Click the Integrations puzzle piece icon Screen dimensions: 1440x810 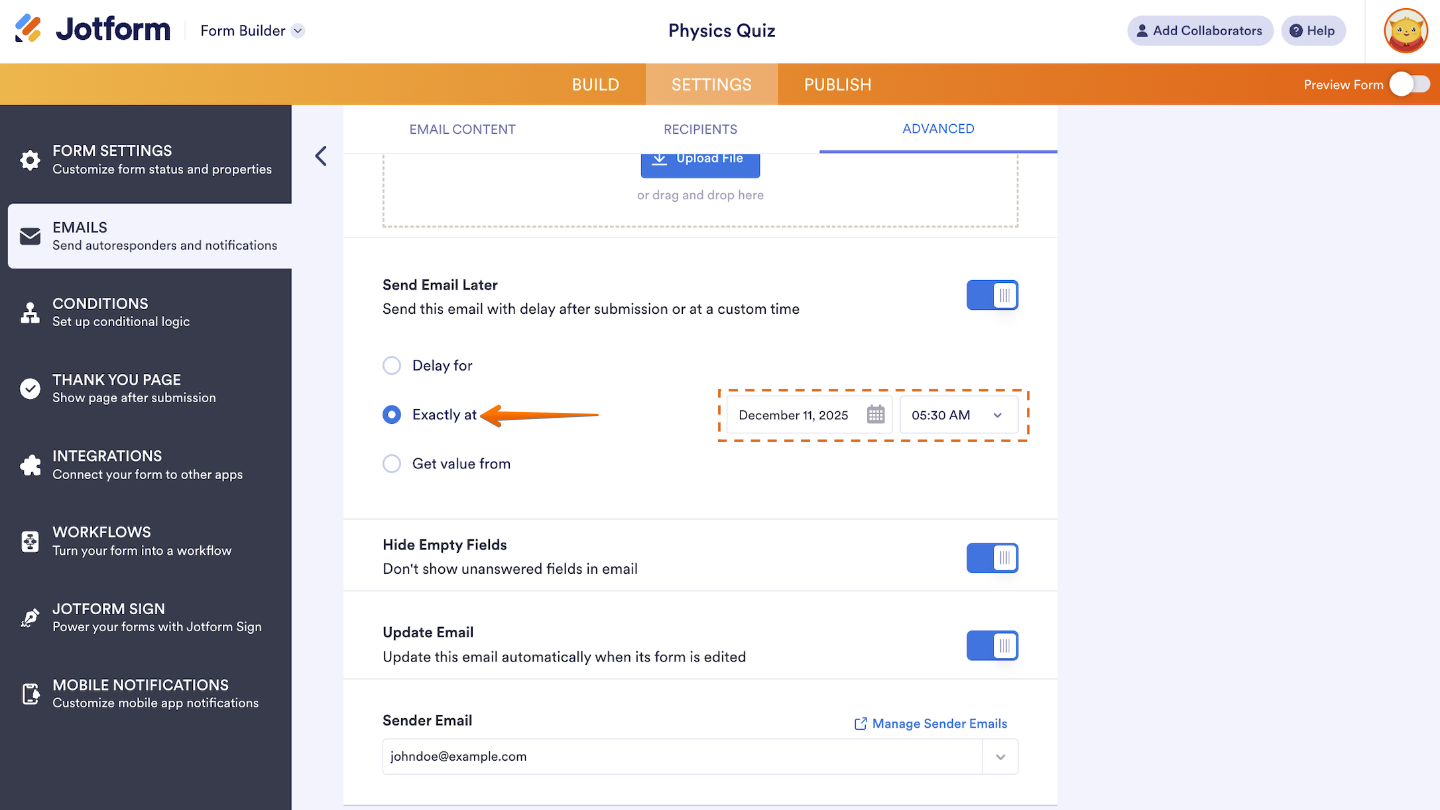[x=31, y=465]
